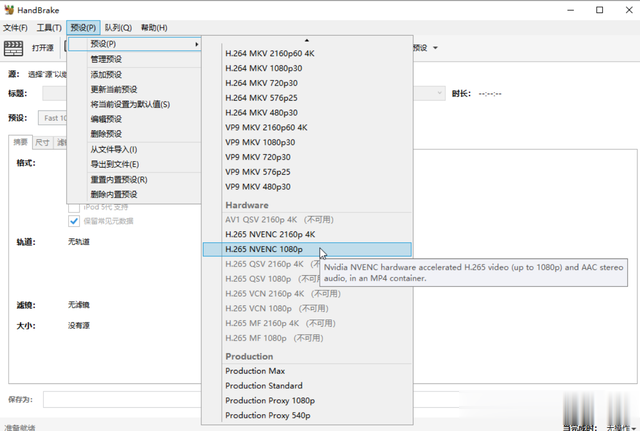The image size is (640, 431).
Task: Switch to the 尺寸 tab
Action: pos(42,142)
